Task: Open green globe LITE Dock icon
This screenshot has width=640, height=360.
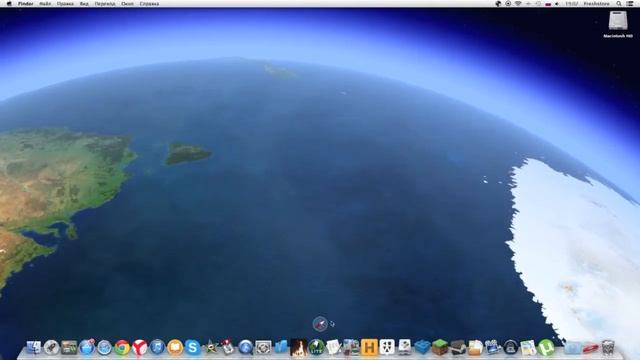Action: click(316, 347)
